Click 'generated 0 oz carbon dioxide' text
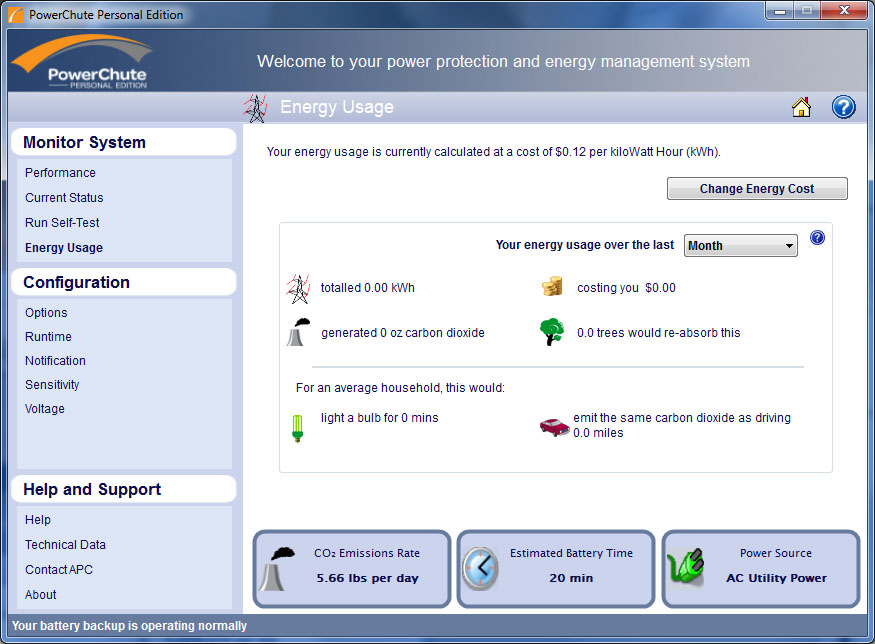 click(403, 333)
